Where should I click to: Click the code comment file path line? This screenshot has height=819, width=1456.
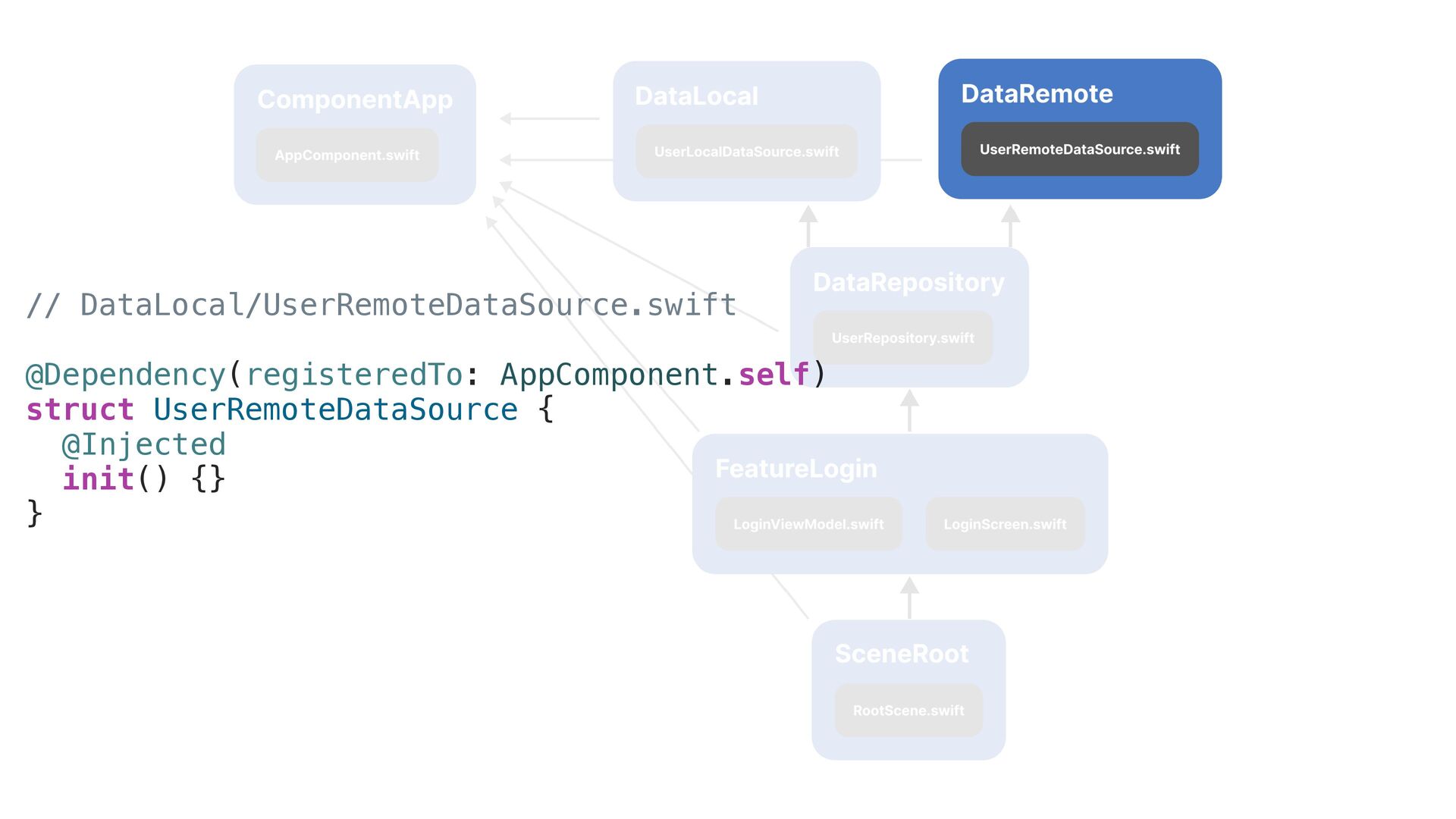coord(381,305)
